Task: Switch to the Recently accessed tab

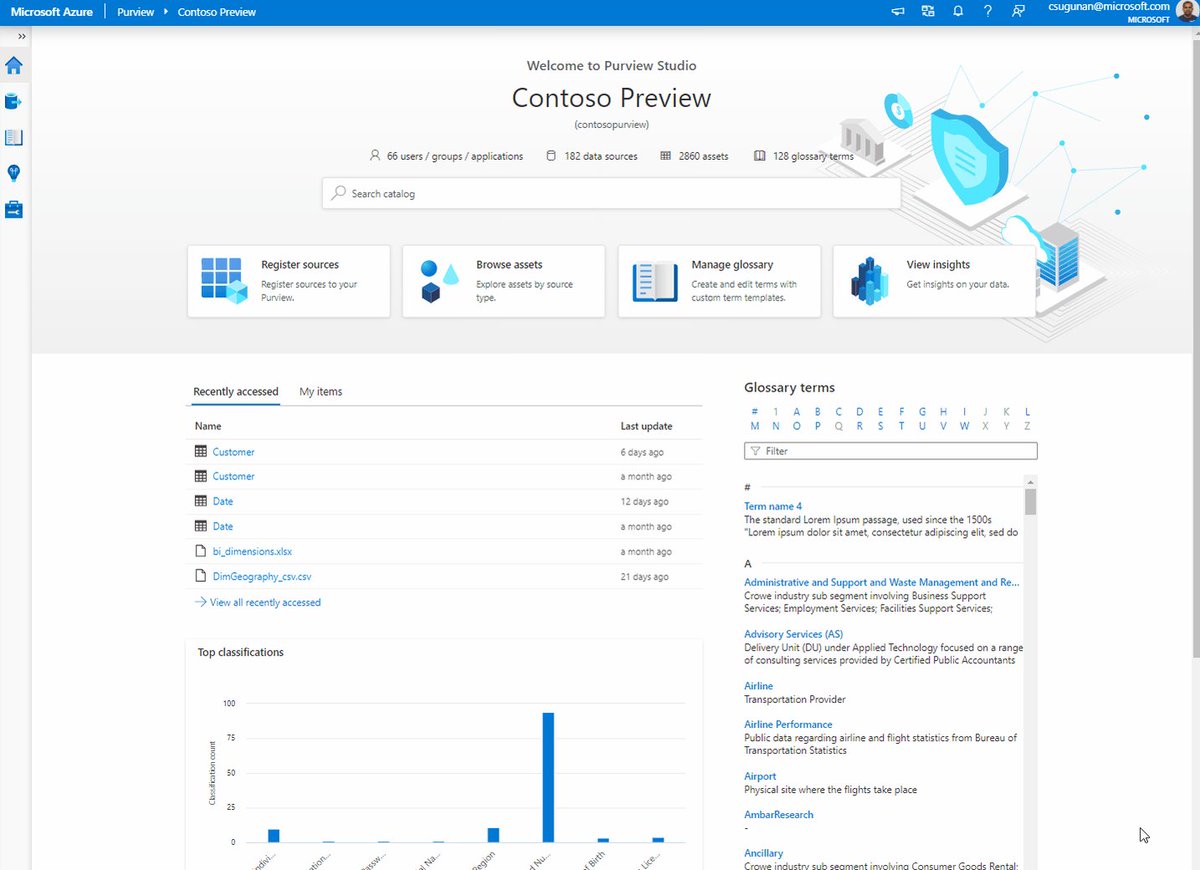Action: 236,391
